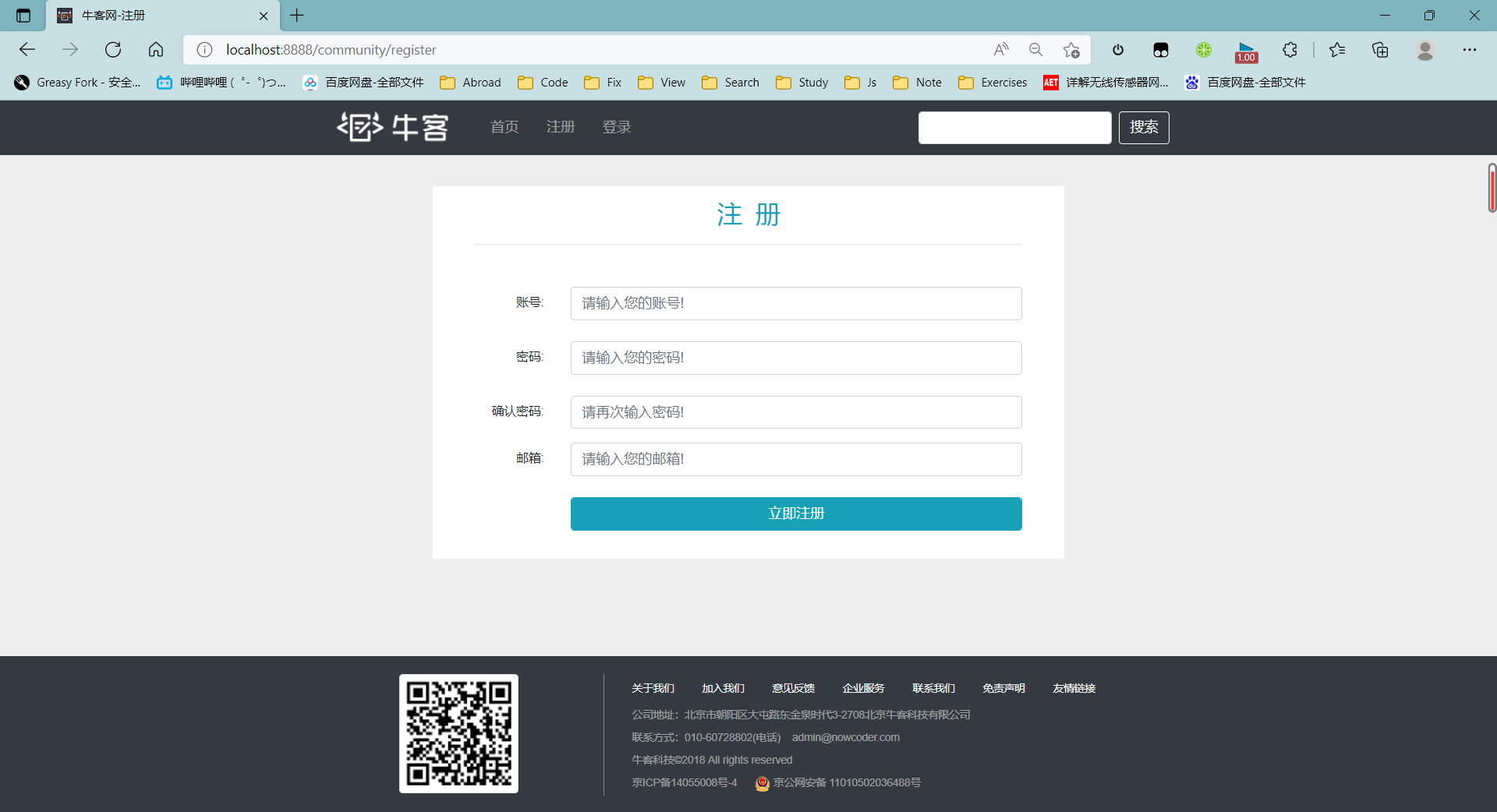Go to browser home page icon
This screenshot has height=812, width=1497.
coord(156,50)
